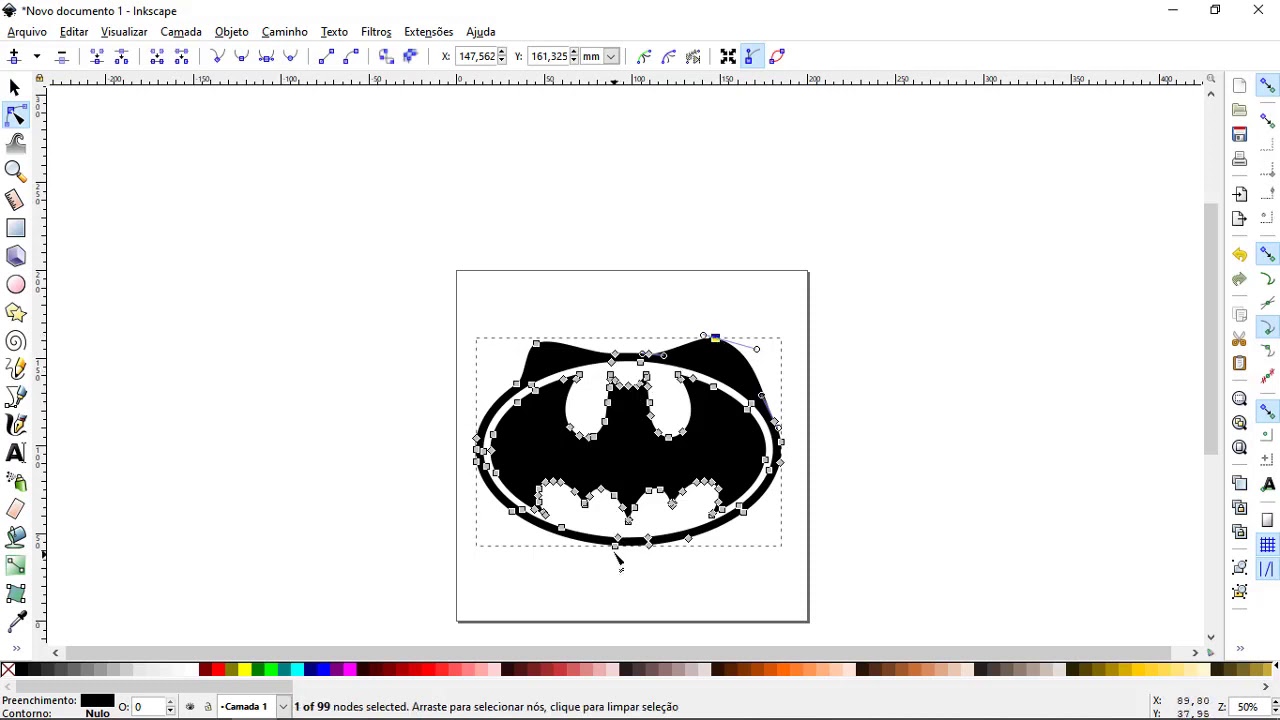Expand the Camada 1 layer dropdown
This screenshot has height=720, width=1280.
point(284,707)
